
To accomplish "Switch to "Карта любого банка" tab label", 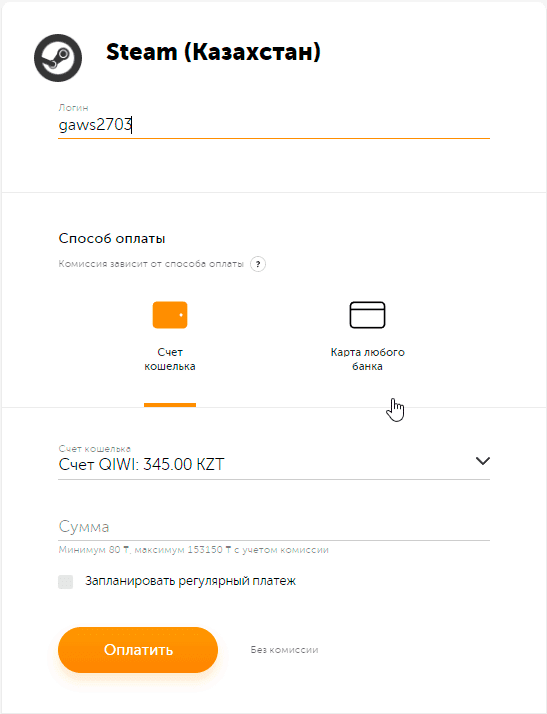I will [x=368, y=359].
